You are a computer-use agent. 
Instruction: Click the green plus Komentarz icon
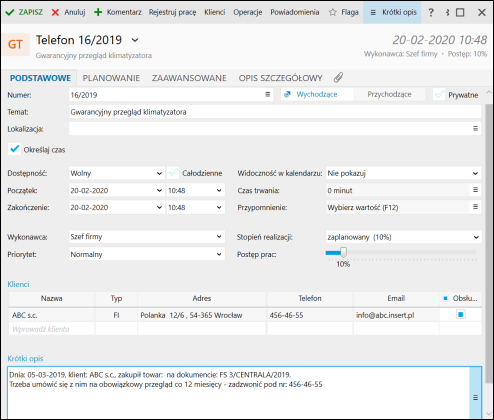pyautogui.click(x=98, y=12)
